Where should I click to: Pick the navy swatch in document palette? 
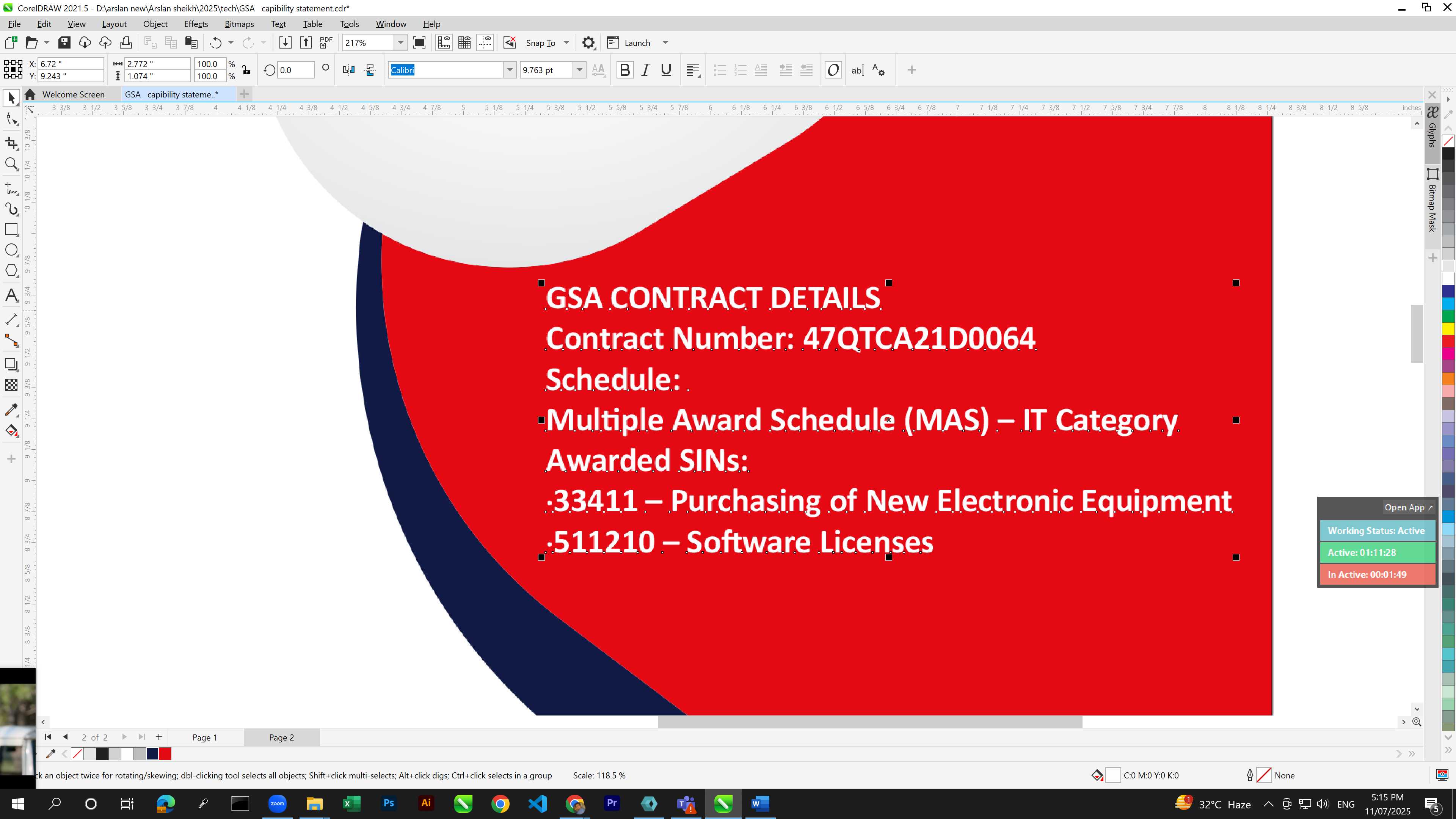click(x=152, y=753)
